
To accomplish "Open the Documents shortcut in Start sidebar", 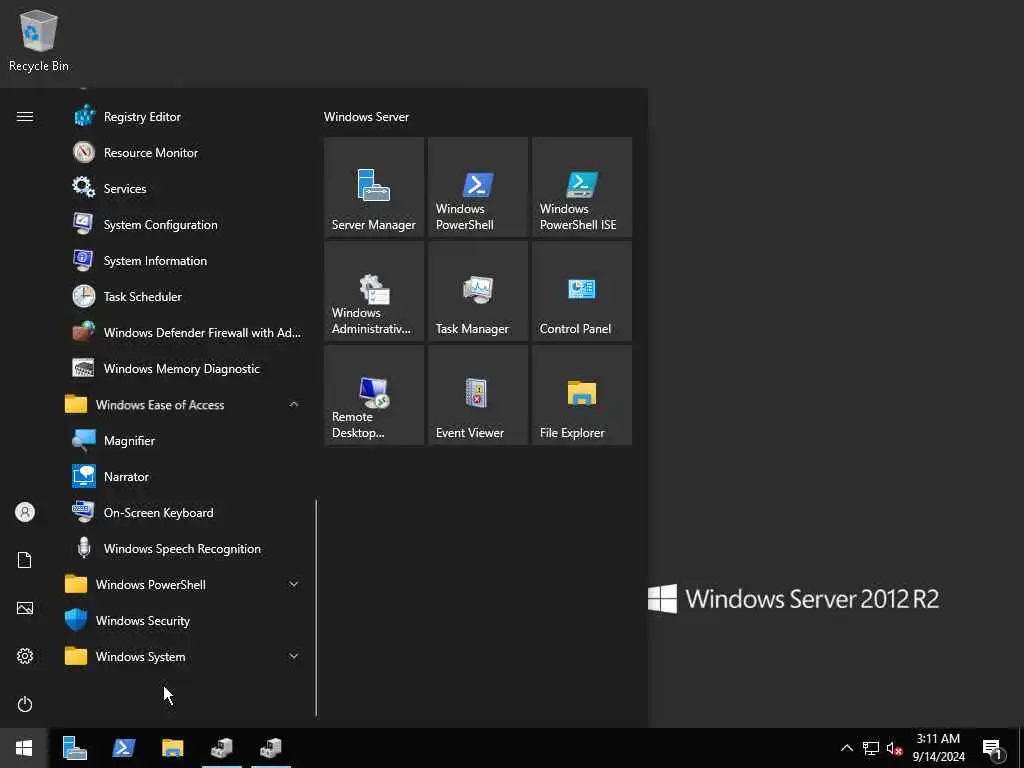I will [x=25, y=560].
